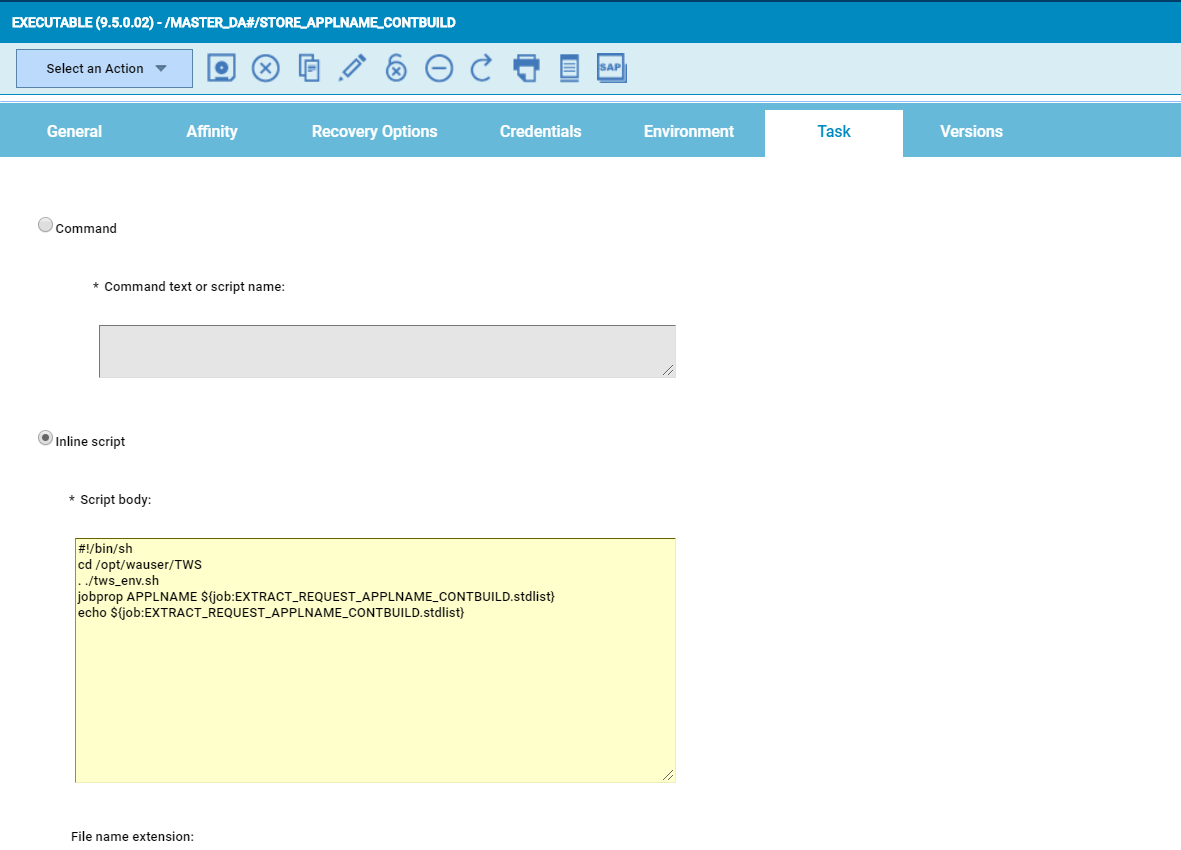Click the circled X close icon

click(265, 68)
